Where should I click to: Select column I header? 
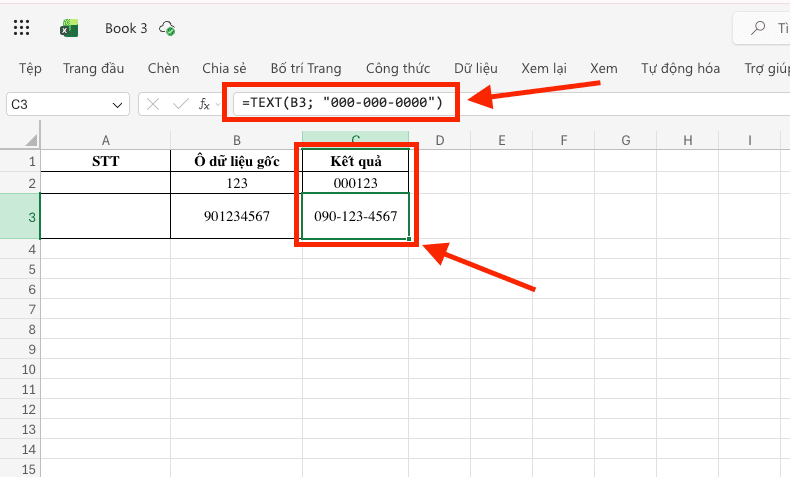[x=749, y=140]
